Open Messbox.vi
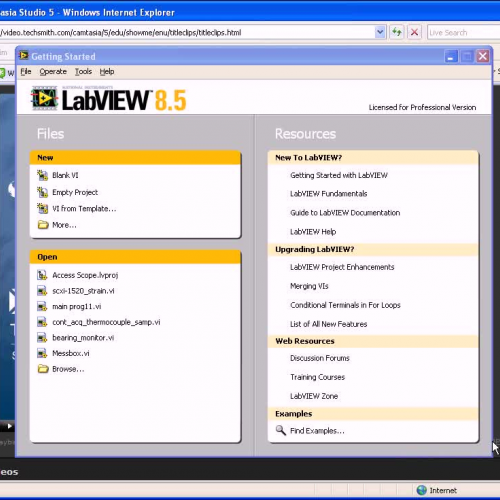 [71, 353]
